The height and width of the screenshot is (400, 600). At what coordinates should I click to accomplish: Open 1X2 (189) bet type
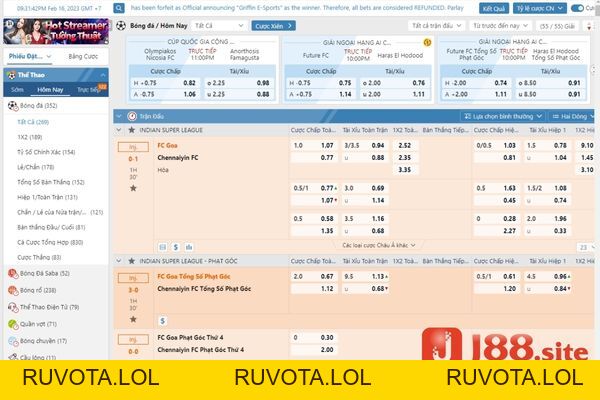coord(30,137)
